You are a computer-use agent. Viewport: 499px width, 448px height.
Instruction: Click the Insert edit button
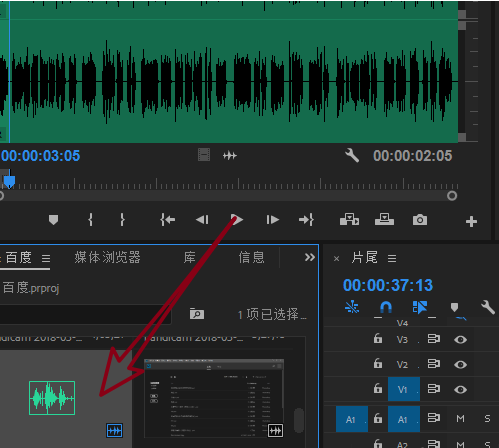pyautogui.click(x=349, y=220)
